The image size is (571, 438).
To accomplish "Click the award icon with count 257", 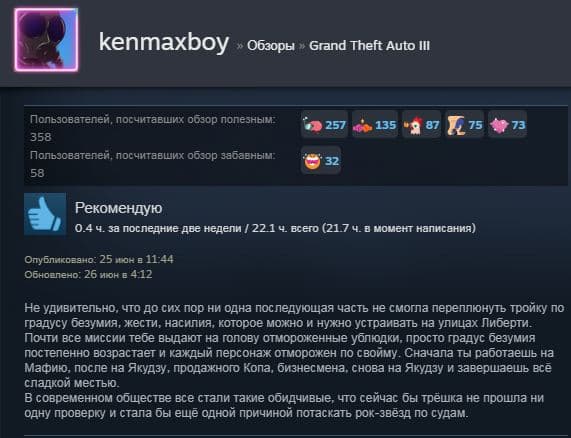I will tap(324, 125).
